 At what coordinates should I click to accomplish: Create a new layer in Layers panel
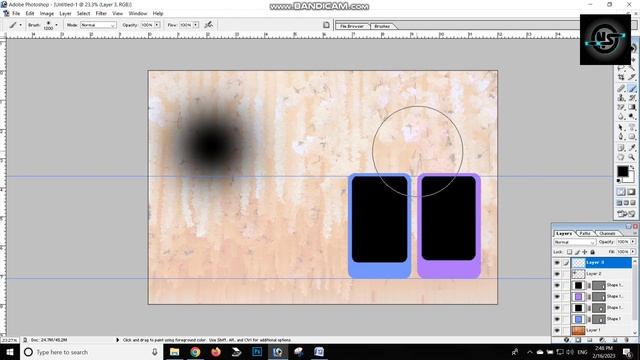point(615,340)
